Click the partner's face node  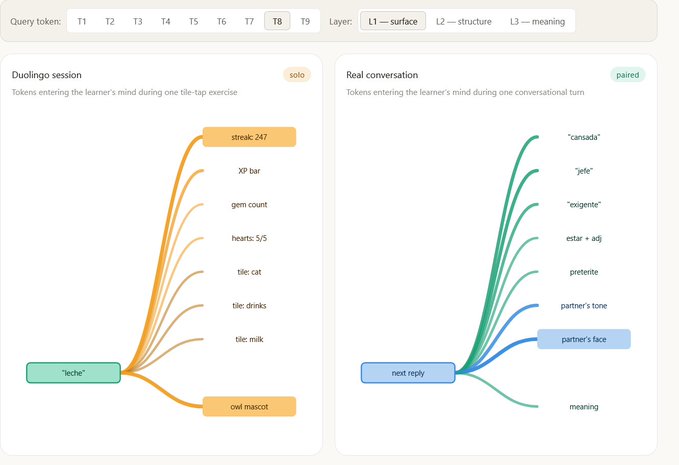584,339
